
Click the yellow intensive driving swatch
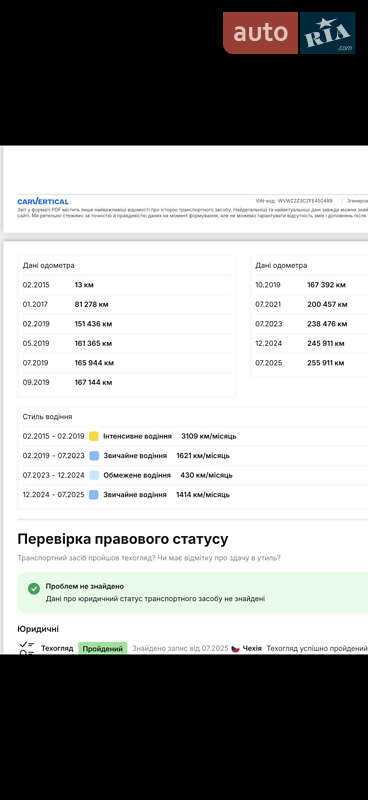pos(93,436)
